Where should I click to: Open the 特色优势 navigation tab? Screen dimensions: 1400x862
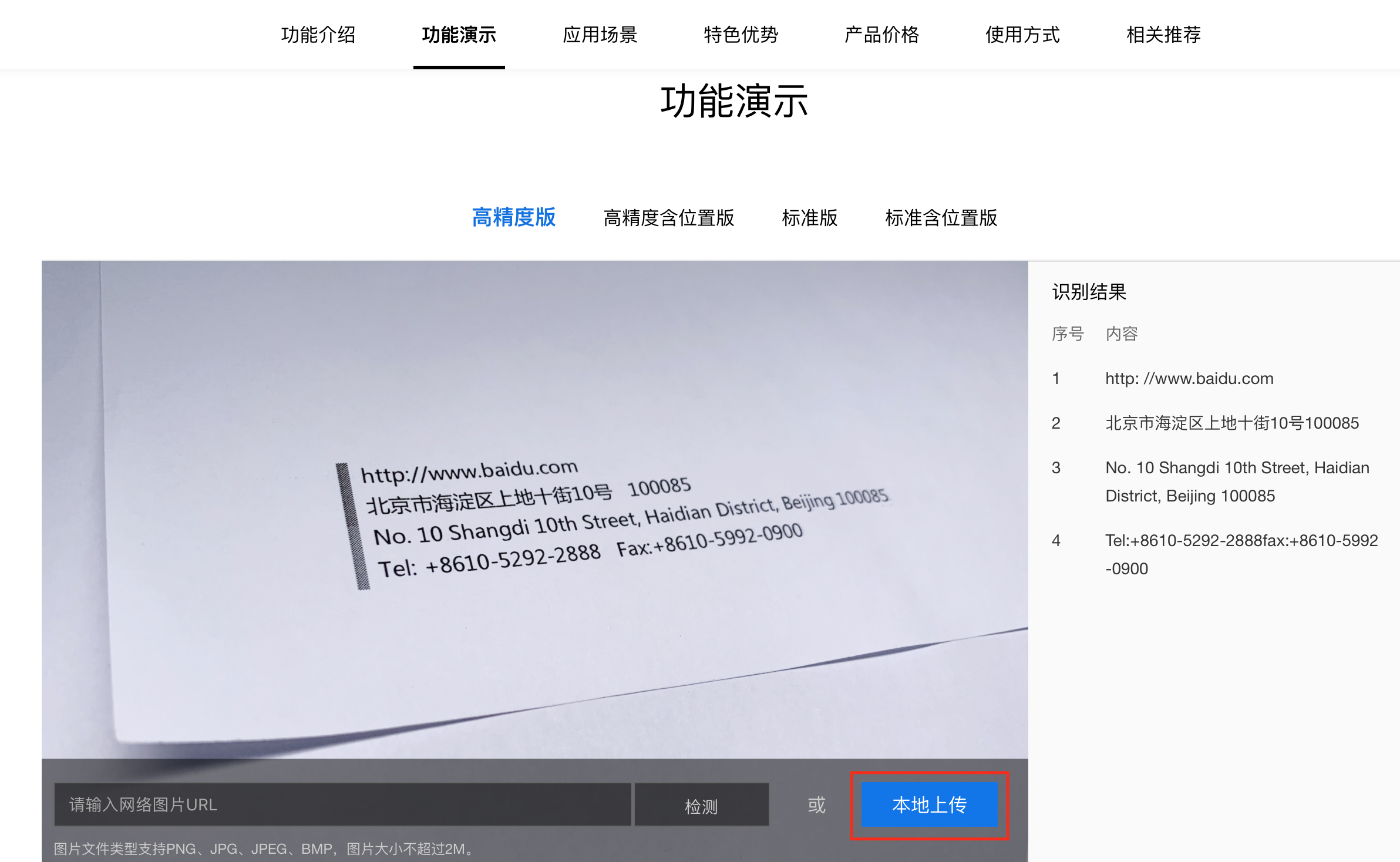coord(741,35)
